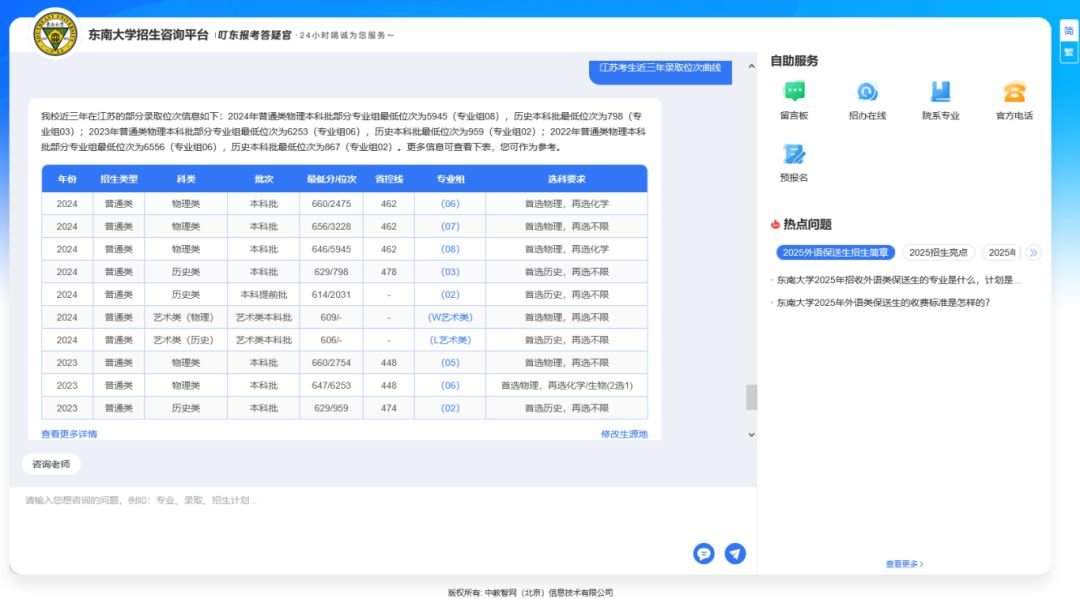Click the 热点问题 heading
This screenshot has height=599, width=1080.
point(807,224)
